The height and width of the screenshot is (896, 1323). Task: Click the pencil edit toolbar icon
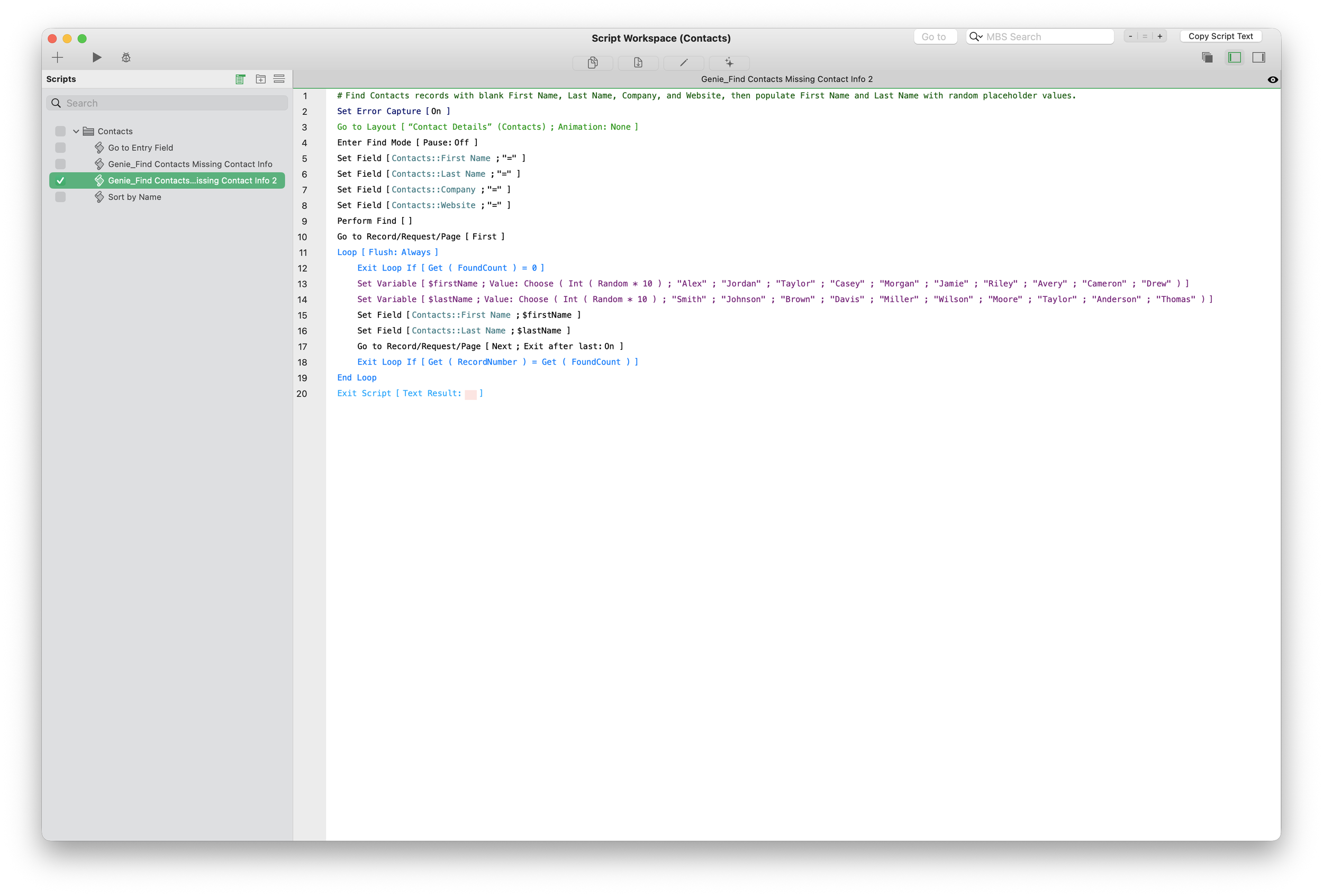pos(684,62)
